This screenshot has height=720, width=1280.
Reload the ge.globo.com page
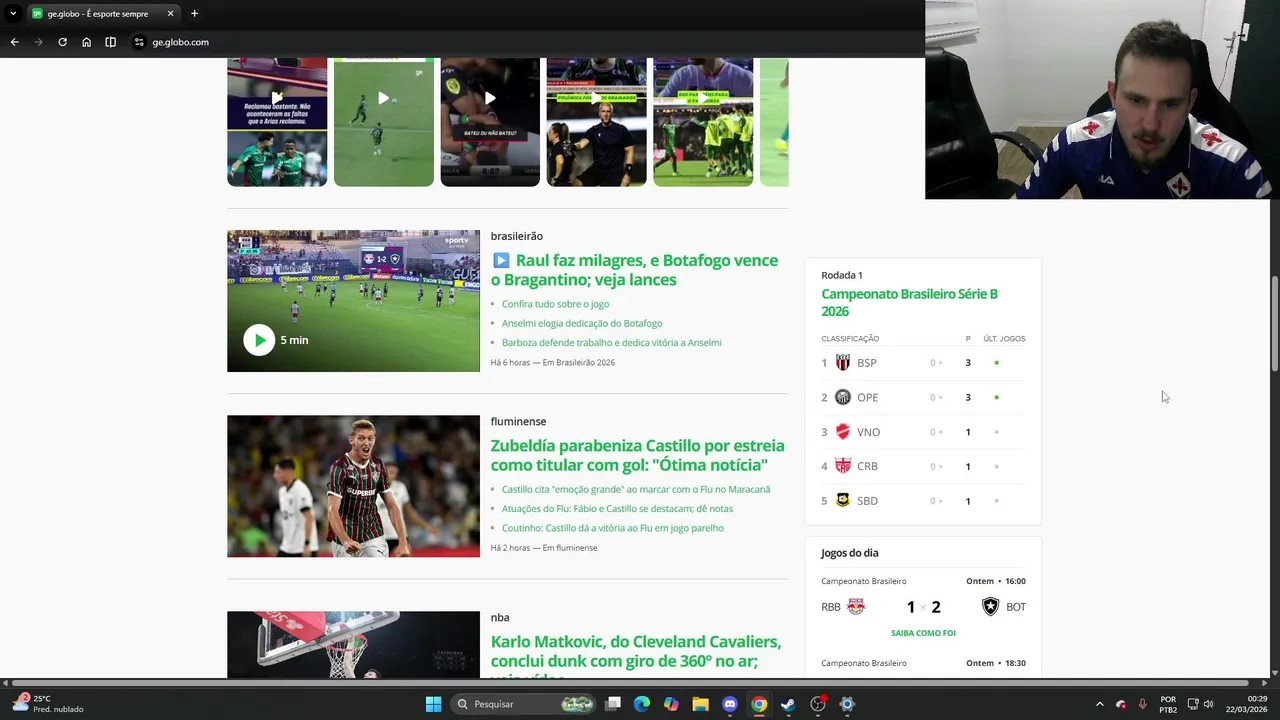(62, 42)
